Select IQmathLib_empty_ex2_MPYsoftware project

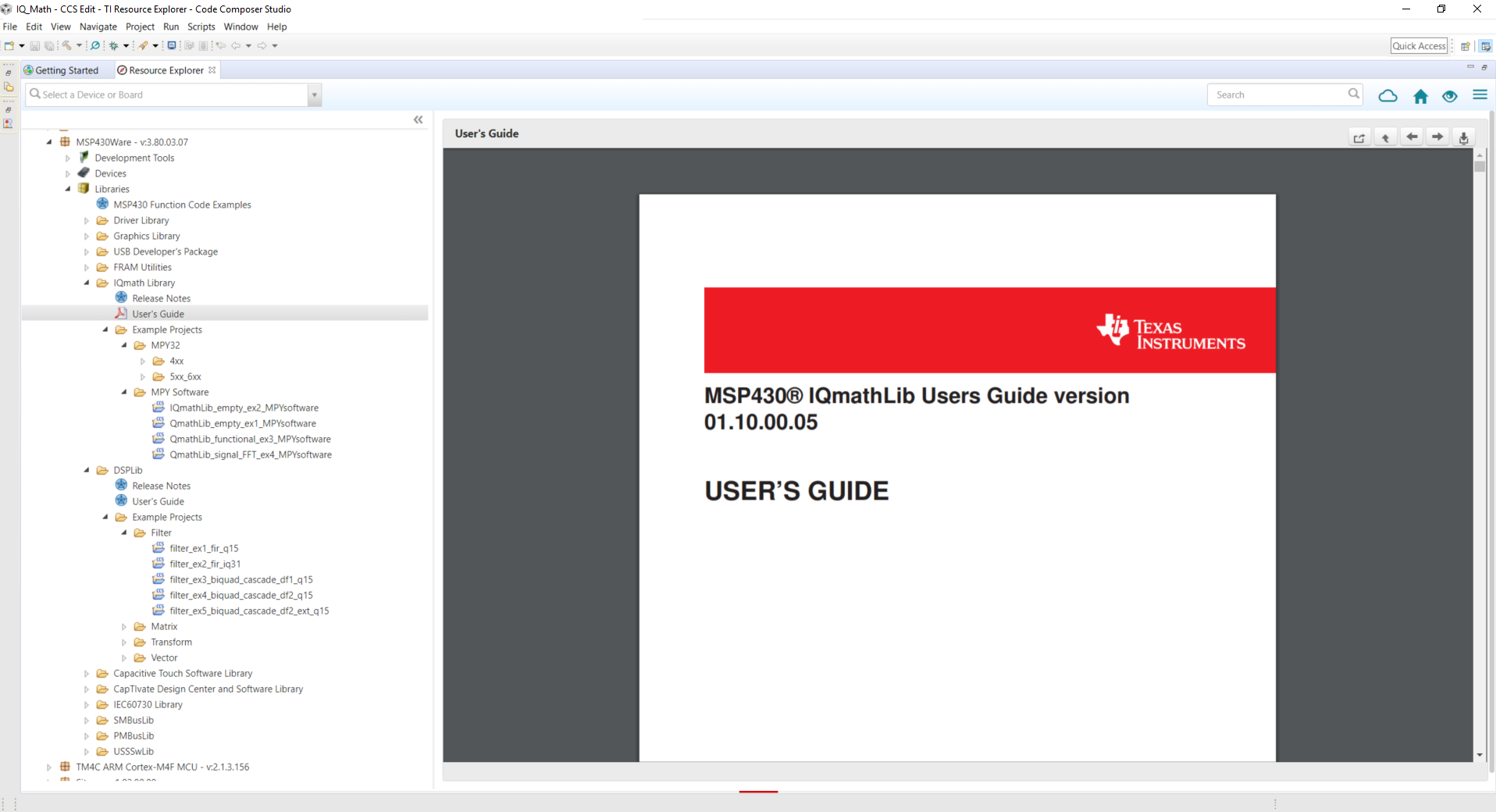(x=244, y=408)
